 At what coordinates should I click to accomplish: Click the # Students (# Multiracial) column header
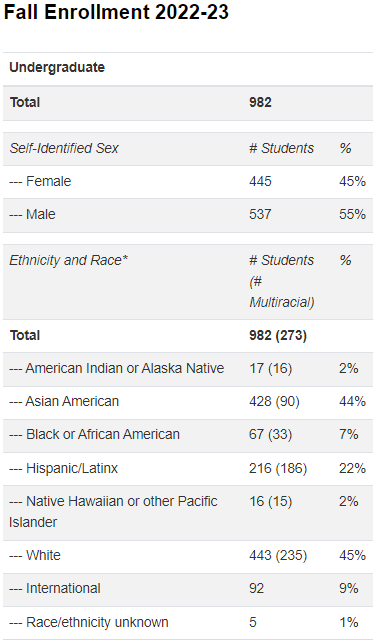282,281
